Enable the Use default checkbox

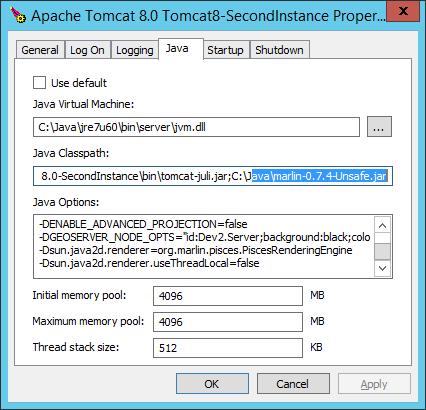39,83
